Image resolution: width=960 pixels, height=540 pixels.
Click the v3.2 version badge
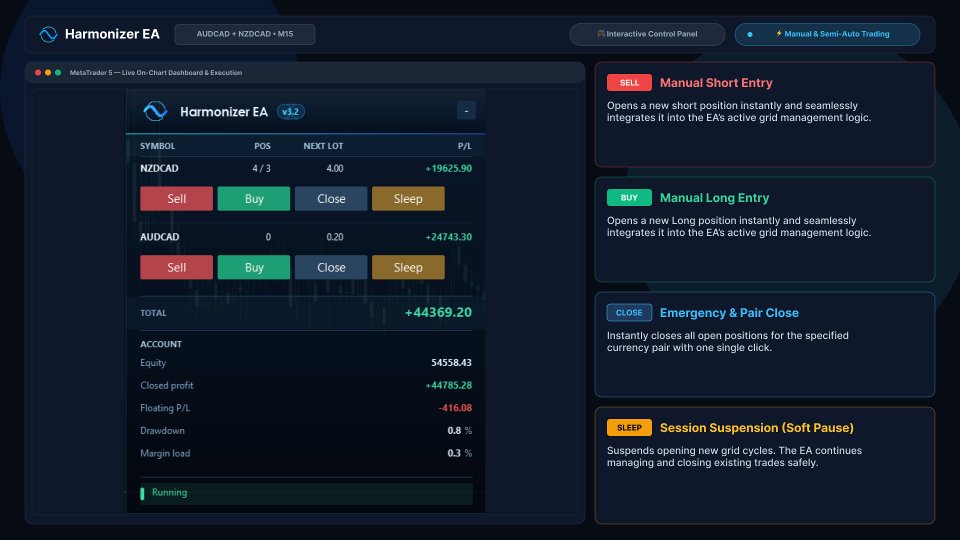[290, 111]
